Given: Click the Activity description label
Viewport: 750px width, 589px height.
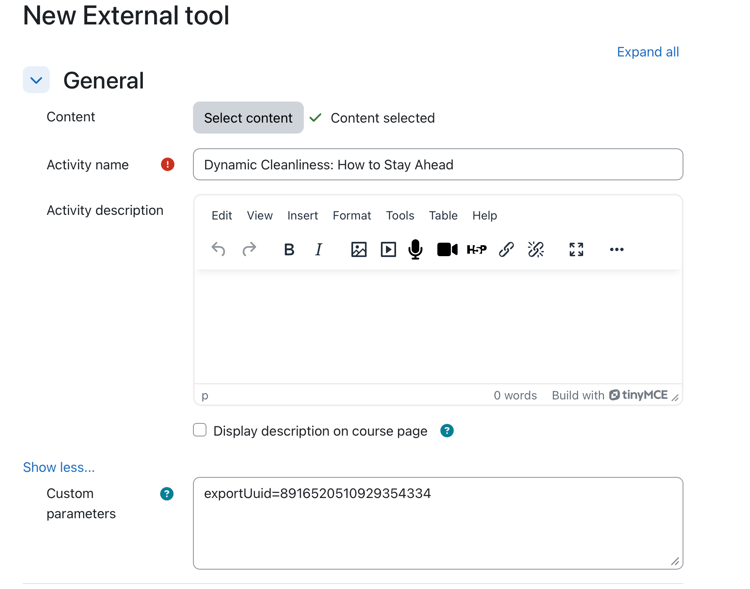Looking at the screenshot, I should click(105, 211).
